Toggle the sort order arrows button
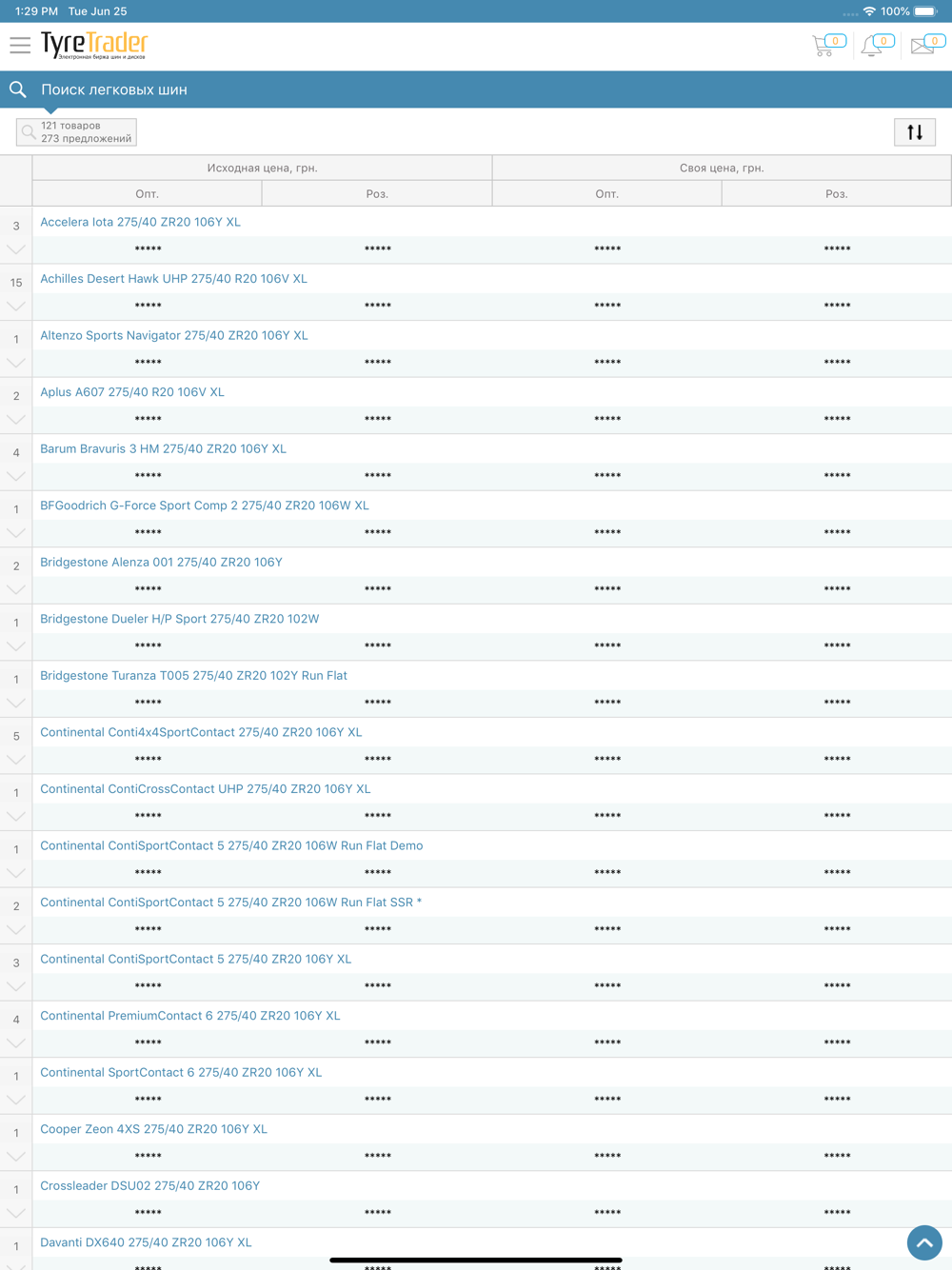 point(915,132)
